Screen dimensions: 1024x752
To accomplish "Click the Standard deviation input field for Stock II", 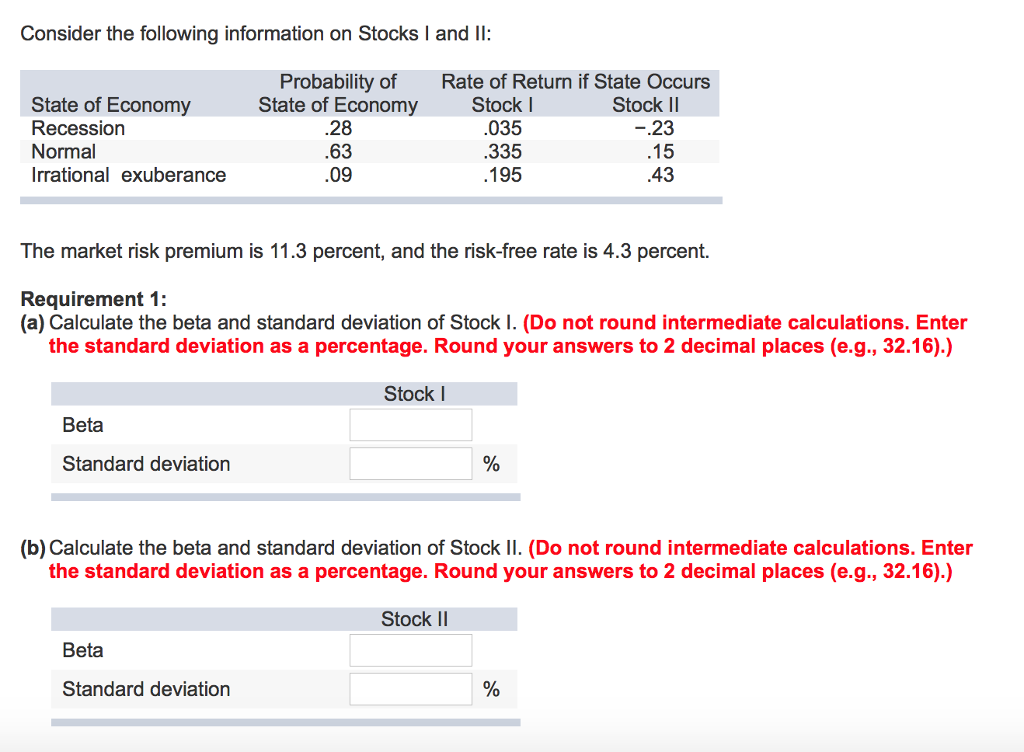I will [x=410, y=688].
